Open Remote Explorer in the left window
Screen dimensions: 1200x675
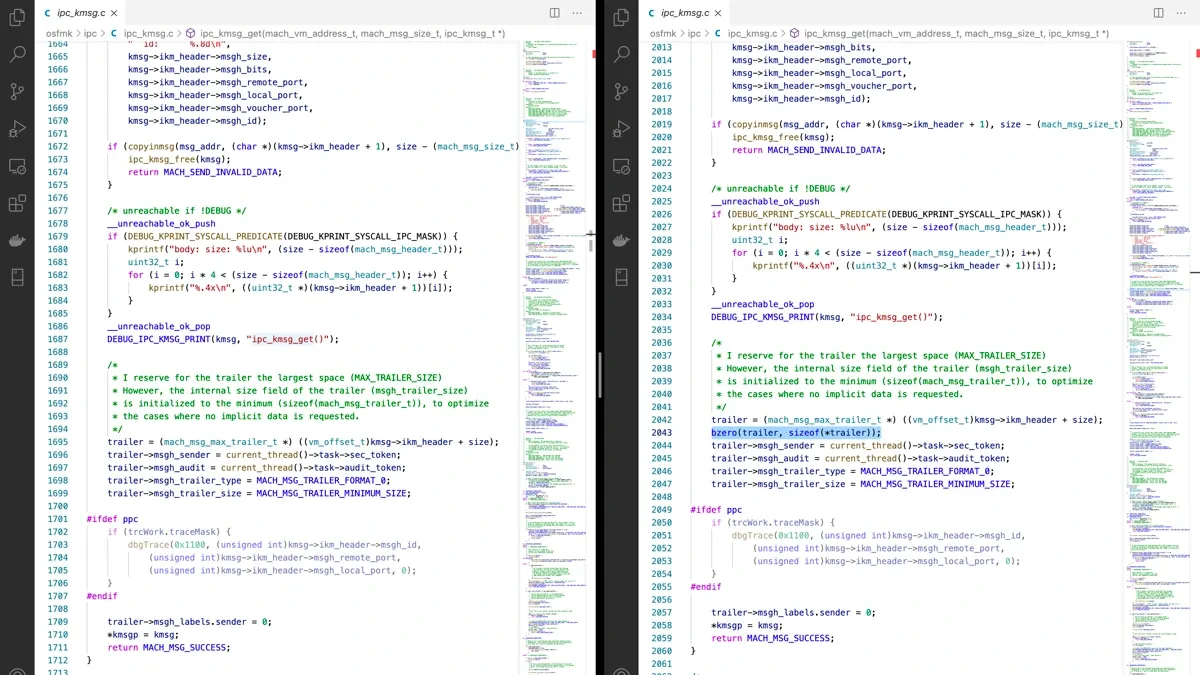coord(17,165)
